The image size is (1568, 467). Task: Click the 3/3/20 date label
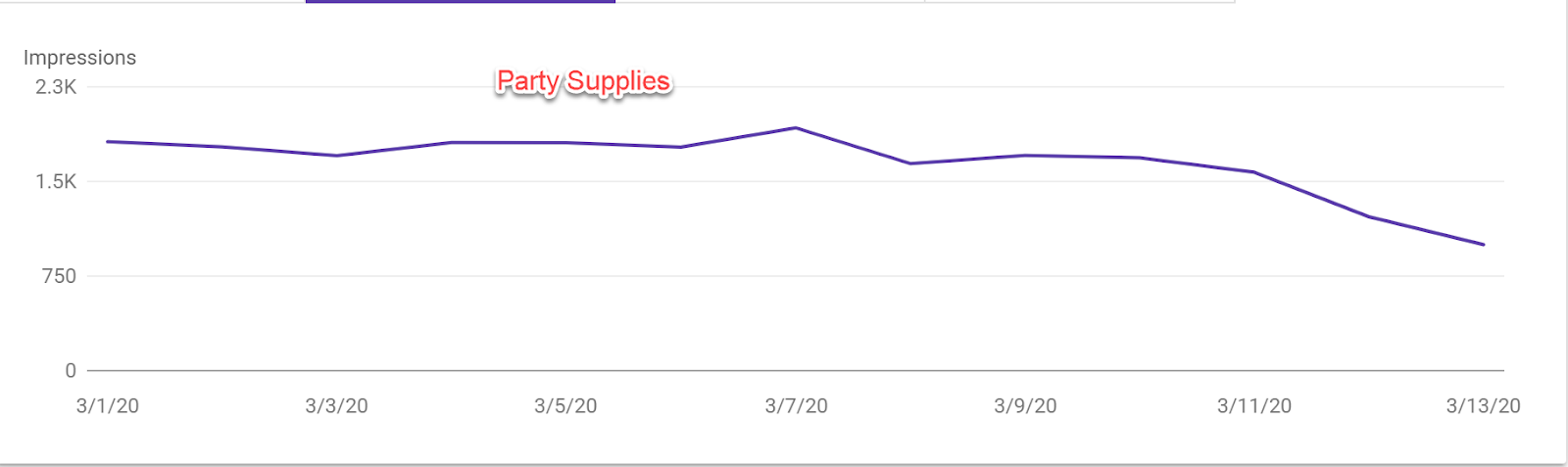click(x=337, y=405)
